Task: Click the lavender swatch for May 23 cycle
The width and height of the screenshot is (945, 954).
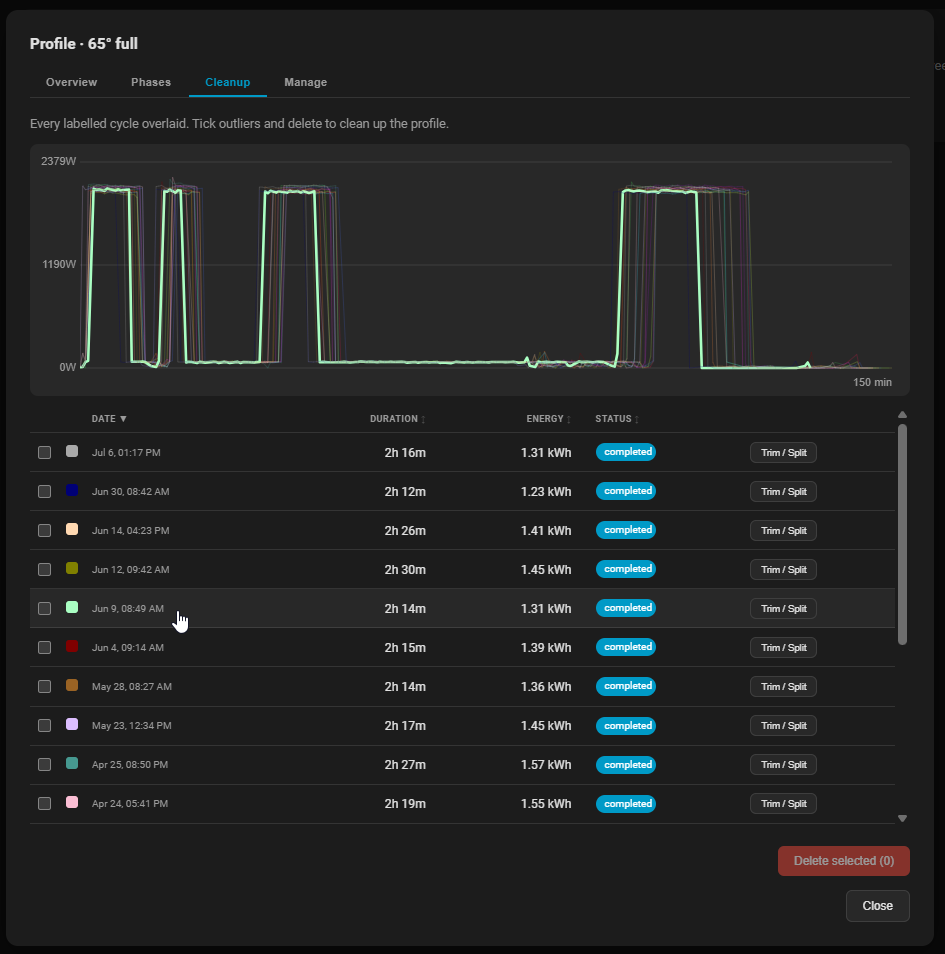Action: click(72, 724)
